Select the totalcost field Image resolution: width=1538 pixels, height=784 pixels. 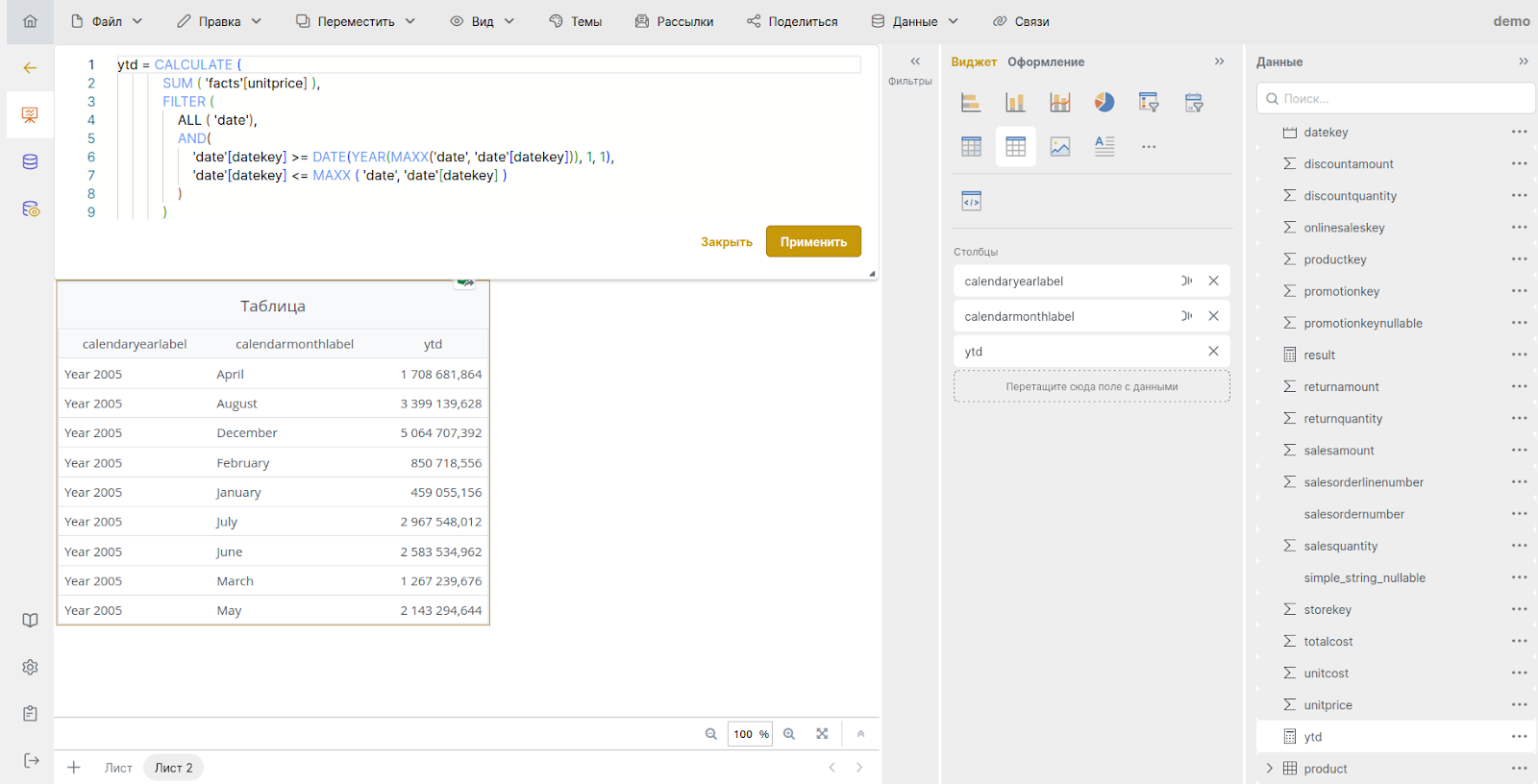tap(1327, 642)
